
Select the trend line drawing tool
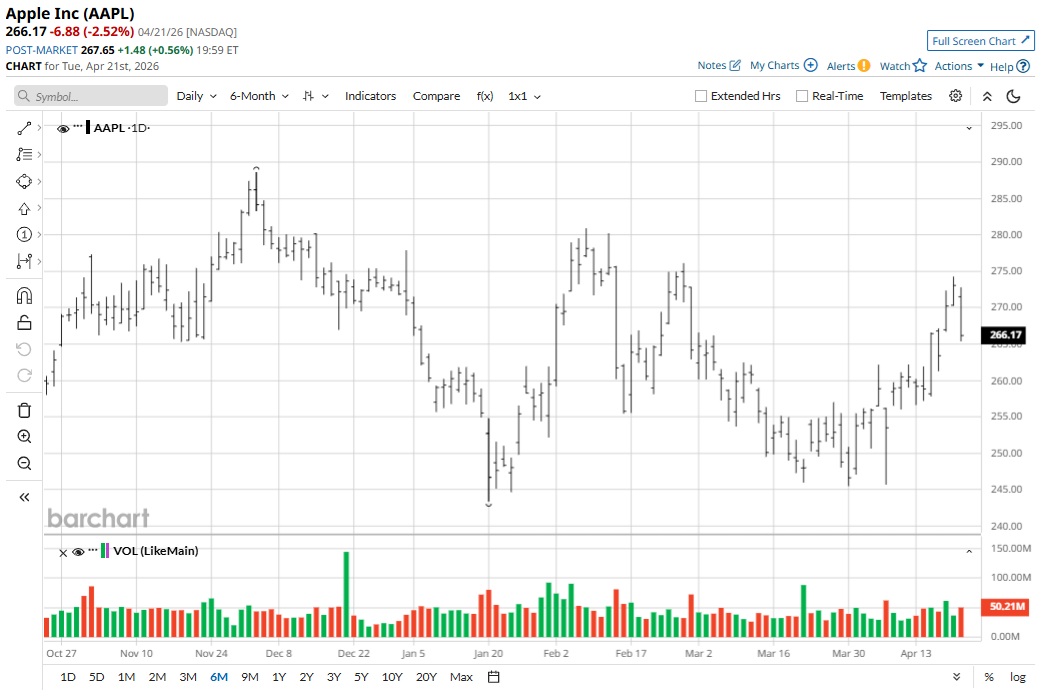(x=24, y=128)
